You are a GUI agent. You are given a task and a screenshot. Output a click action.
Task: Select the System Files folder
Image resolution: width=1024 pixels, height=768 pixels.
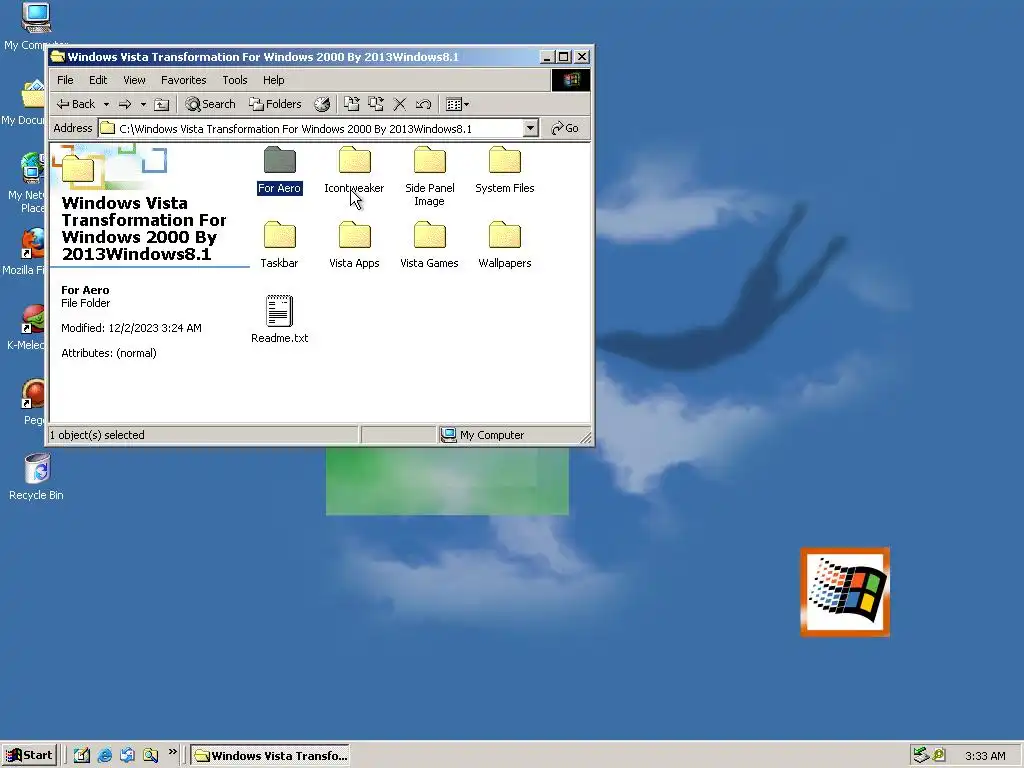coord(505,170)
